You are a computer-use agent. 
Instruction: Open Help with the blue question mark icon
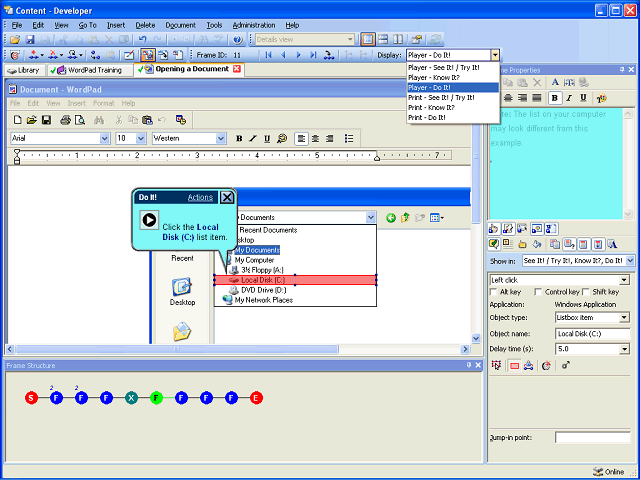point(238,40)
